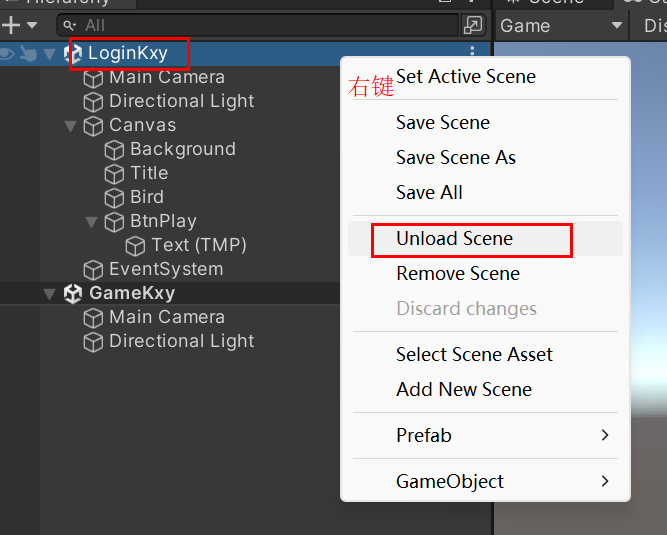Collapse the GameKxy scene foldout

pyautogui.click(x=49, y=294)
